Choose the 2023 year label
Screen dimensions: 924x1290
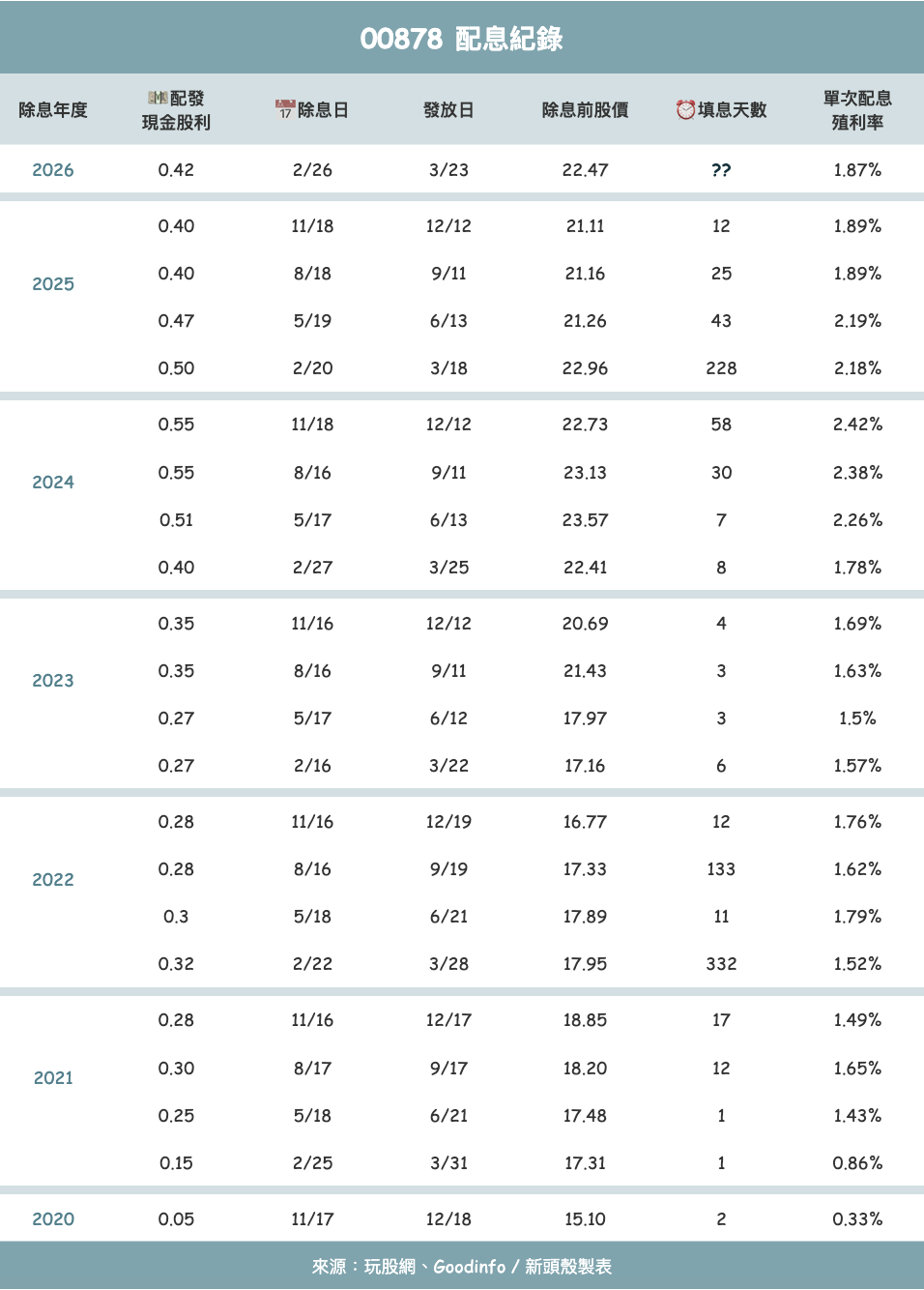[x=53, y=681]
